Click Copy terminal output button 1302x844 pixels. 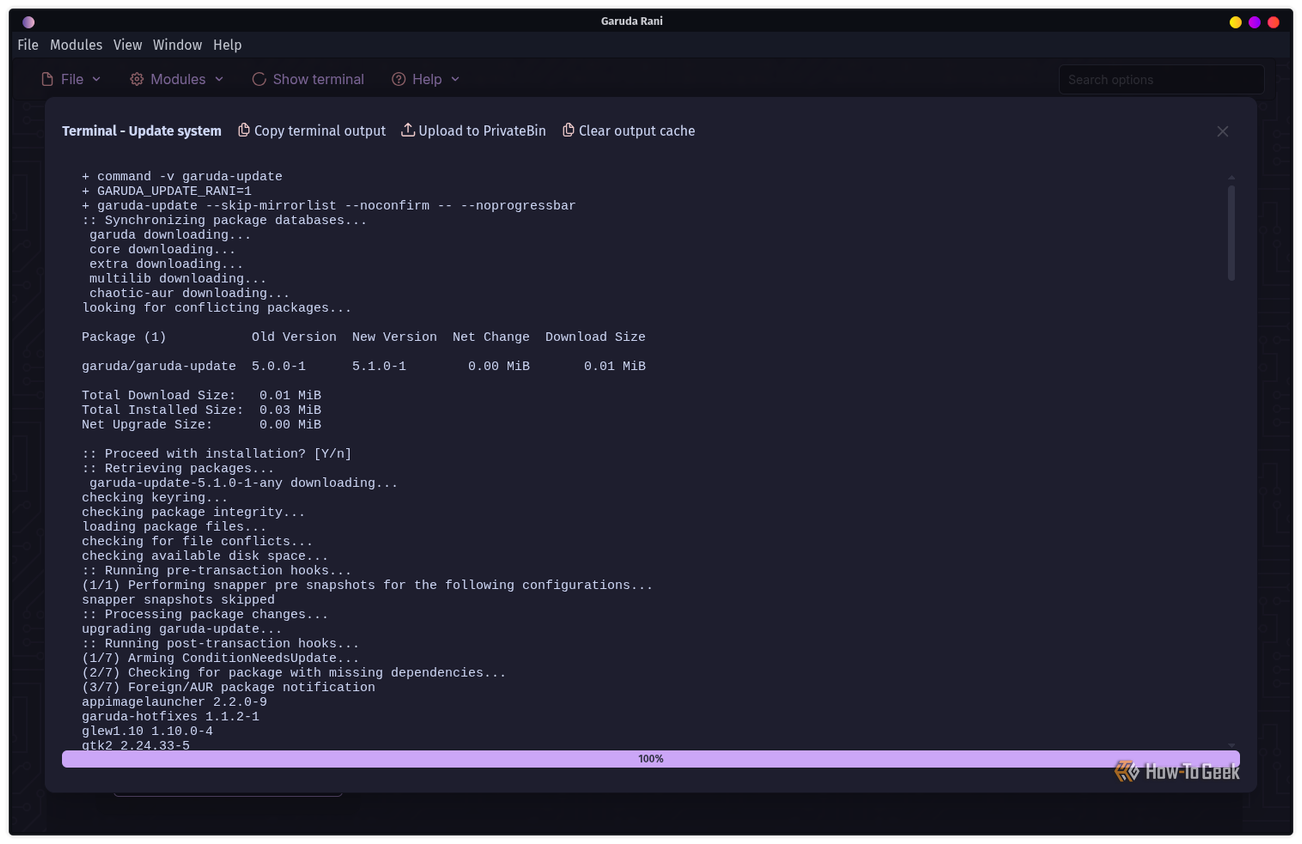312,131
